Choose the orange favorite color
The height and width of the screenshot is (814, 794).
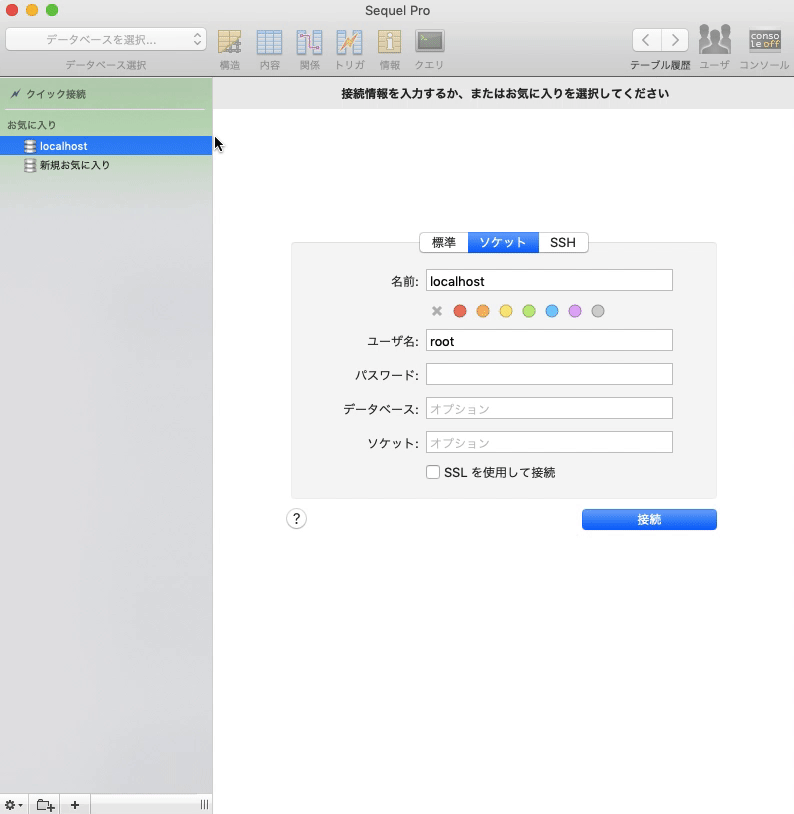click(x=483, y=311)
